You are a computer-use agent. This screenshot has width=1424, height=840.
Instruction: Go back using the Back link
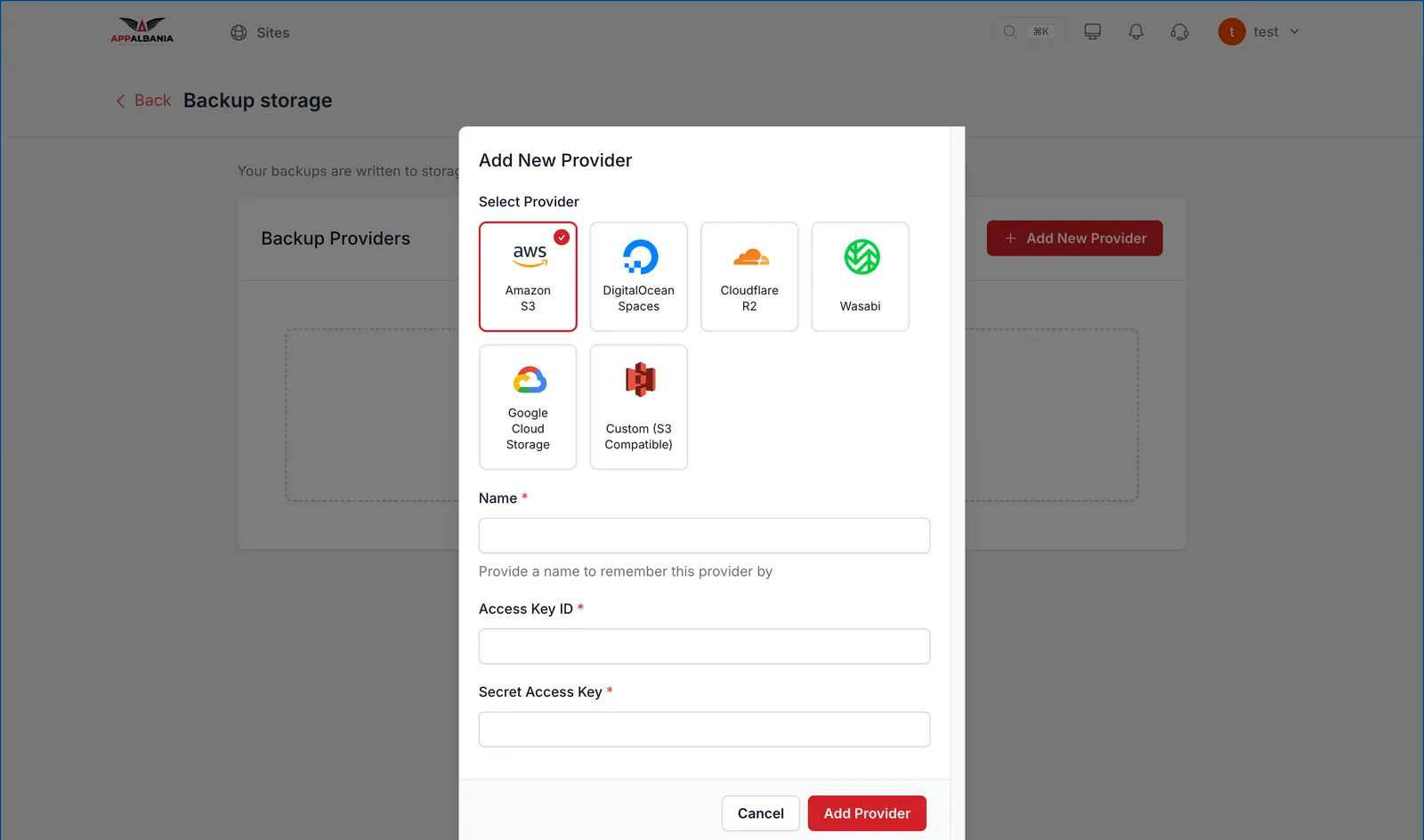tap(143, 101)
